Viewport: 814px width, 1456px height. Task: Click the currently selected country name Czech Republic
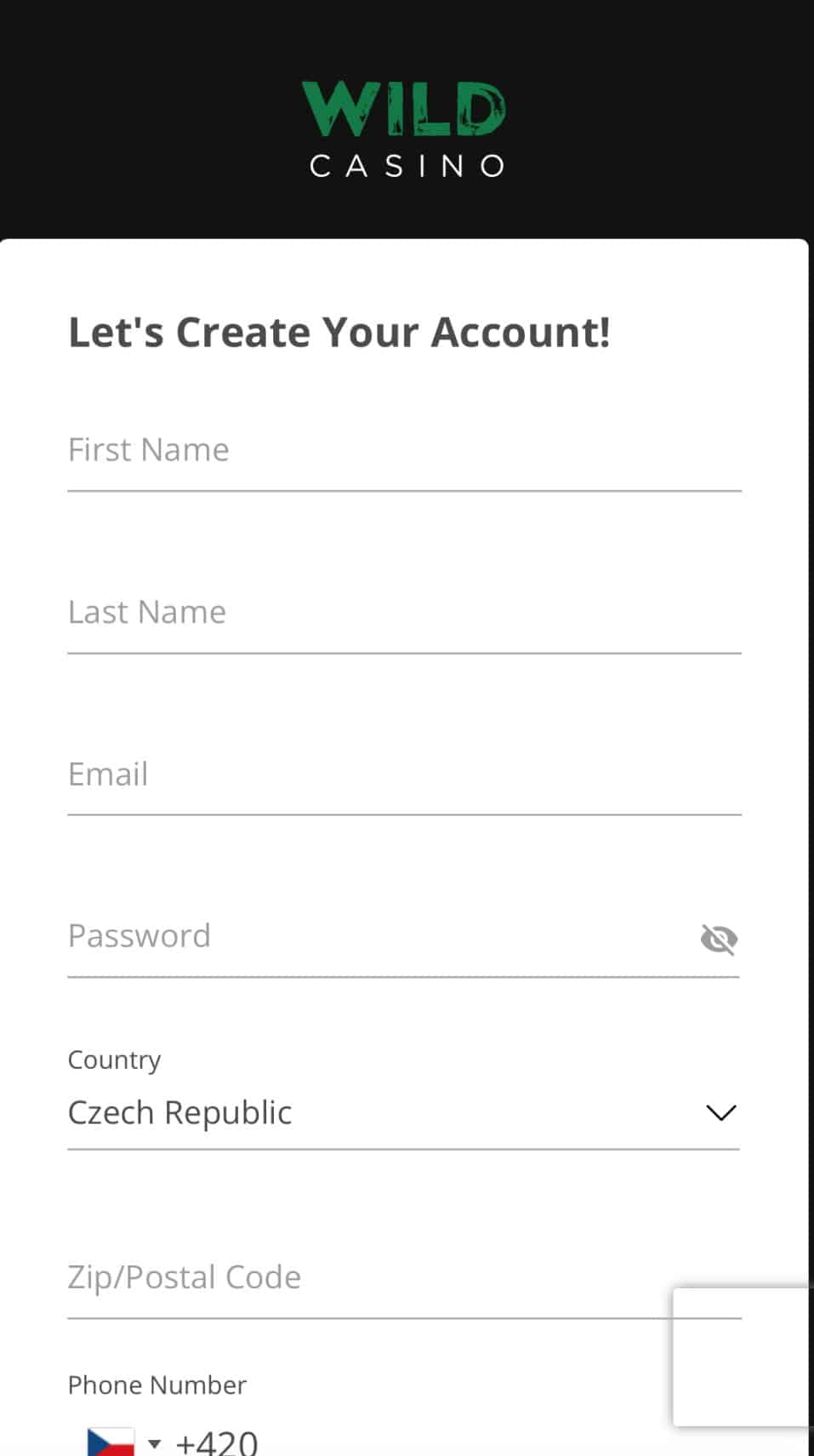[180, 1112]
